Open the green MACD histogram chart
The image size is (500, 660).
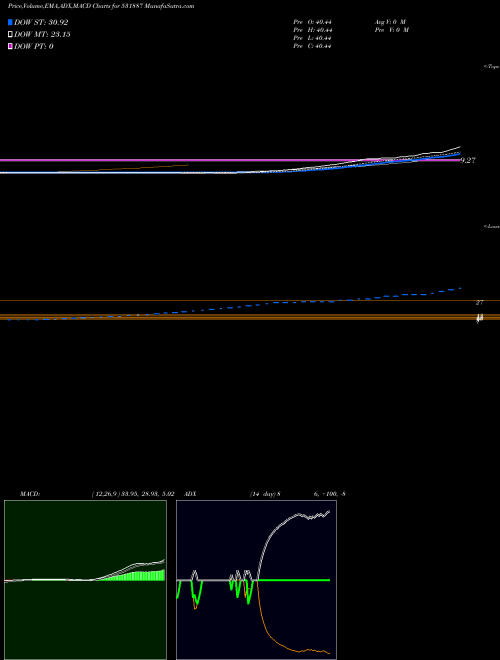(x=85, y=580)
